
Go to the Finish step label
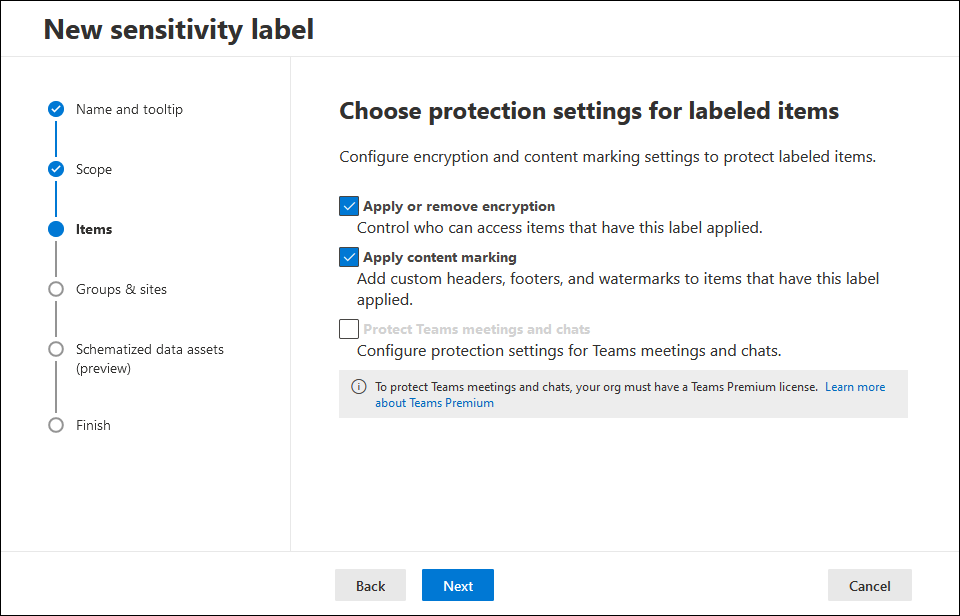(x=93, y=425)
